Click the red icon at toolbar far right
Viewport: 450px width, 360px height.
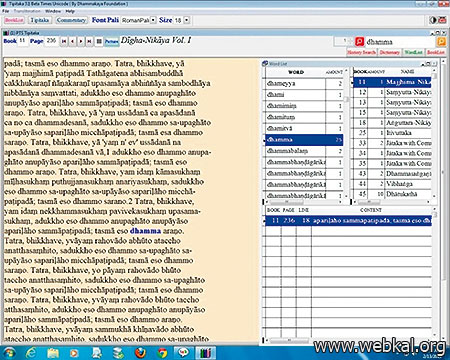442,20
